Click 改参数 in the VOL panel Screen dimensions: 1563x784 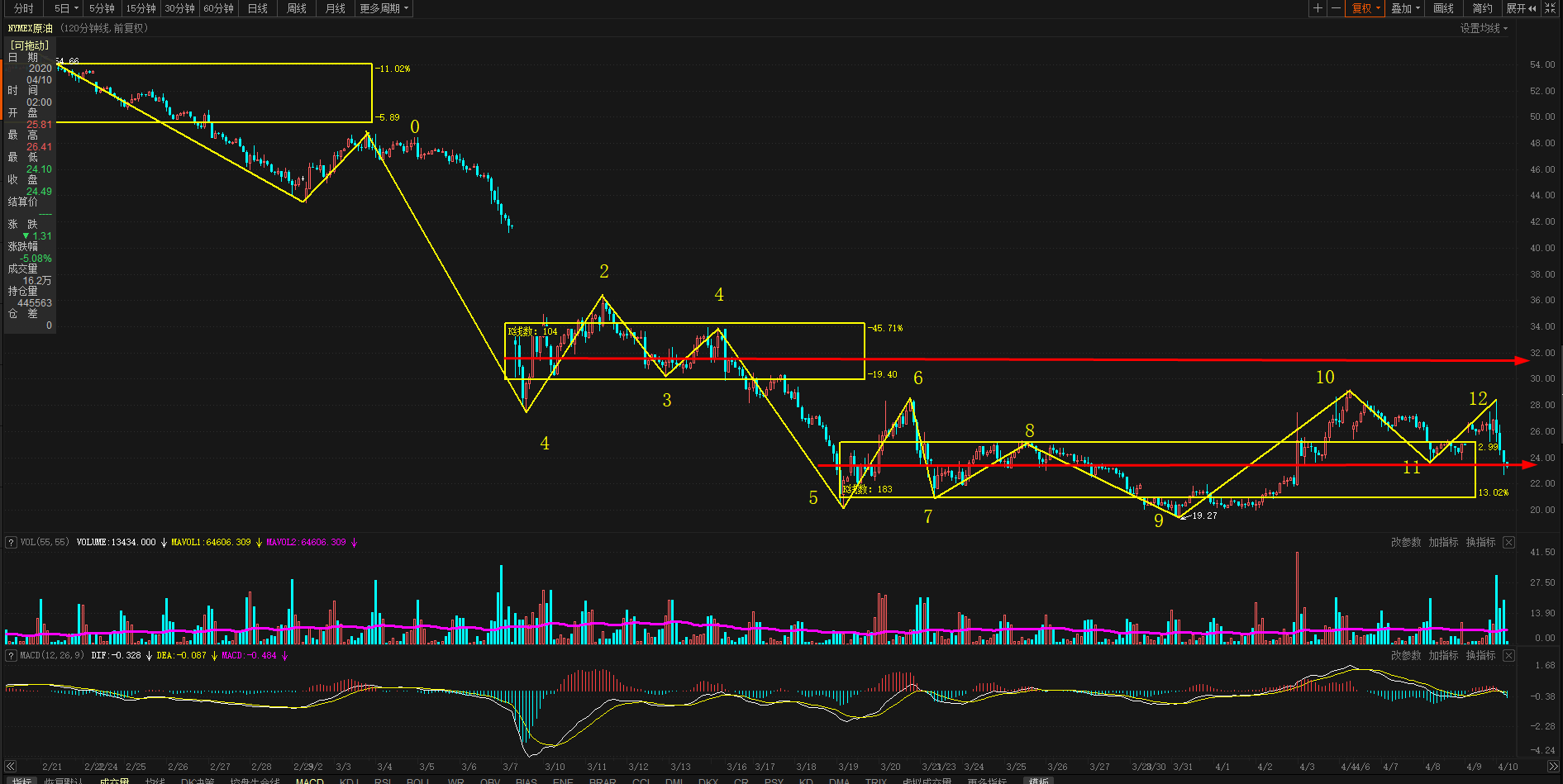(1406, 543)
